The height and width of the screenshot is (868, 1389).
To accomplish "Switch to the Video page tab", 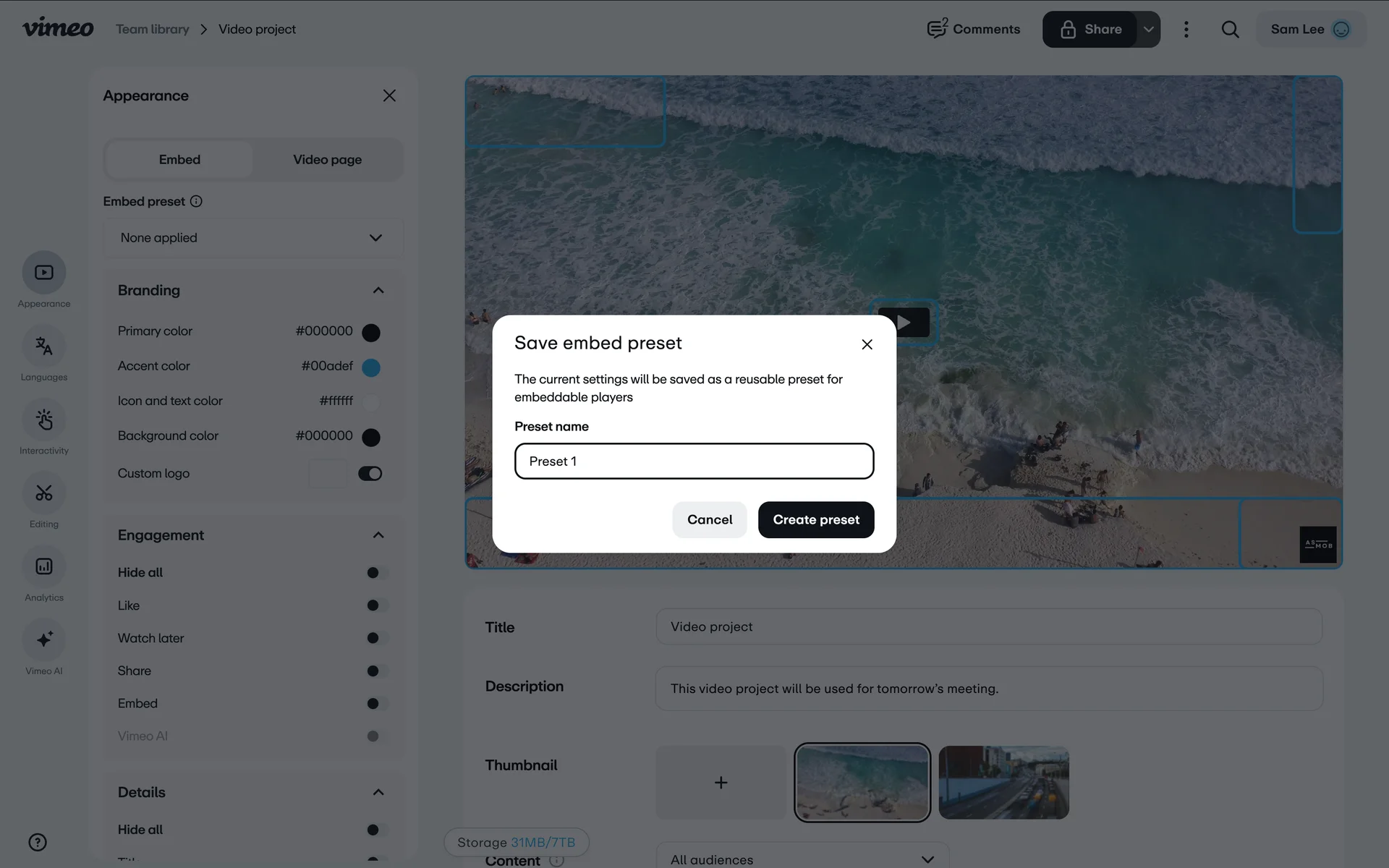I will pyautogui.click(x=327, y=160).
